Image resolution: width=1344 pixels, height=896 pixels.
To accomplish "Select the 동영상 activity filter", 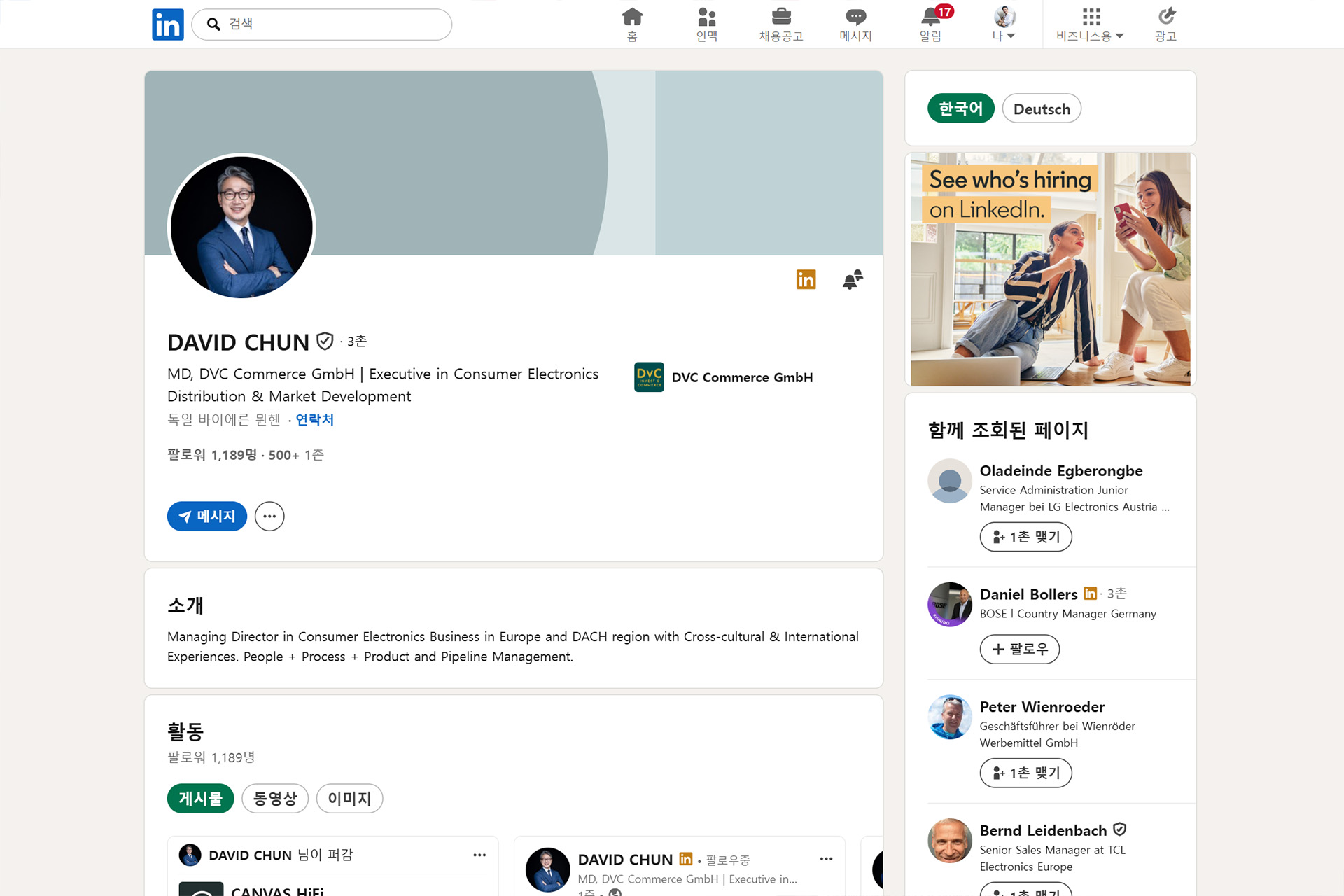I will pos(274,798).
